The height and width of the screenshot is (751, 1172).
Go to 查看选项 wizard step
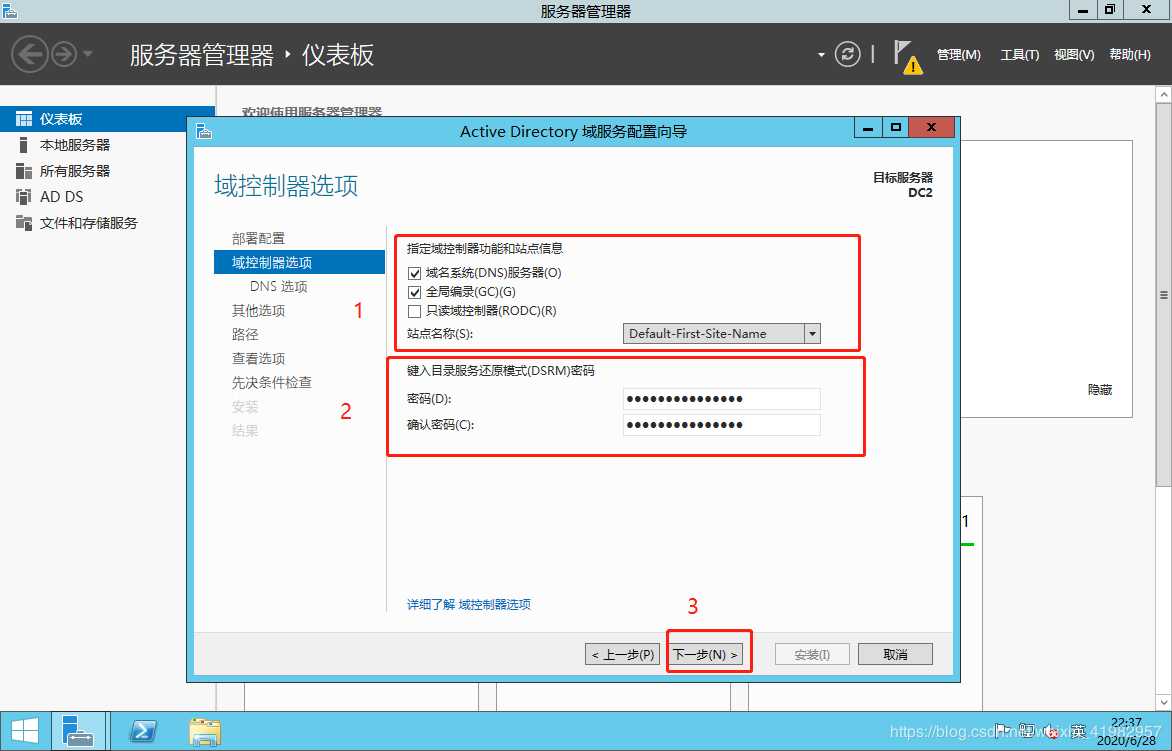tap(258, 358)
